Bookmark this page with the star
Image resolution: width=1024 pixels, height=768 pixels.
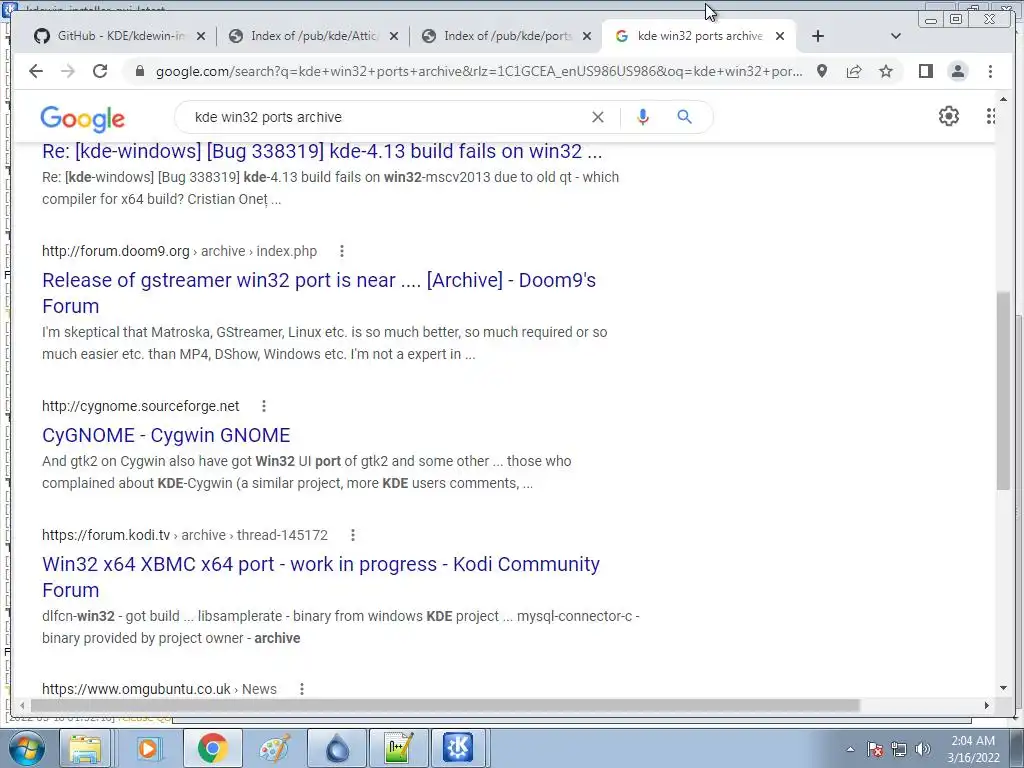click(886, 71)
